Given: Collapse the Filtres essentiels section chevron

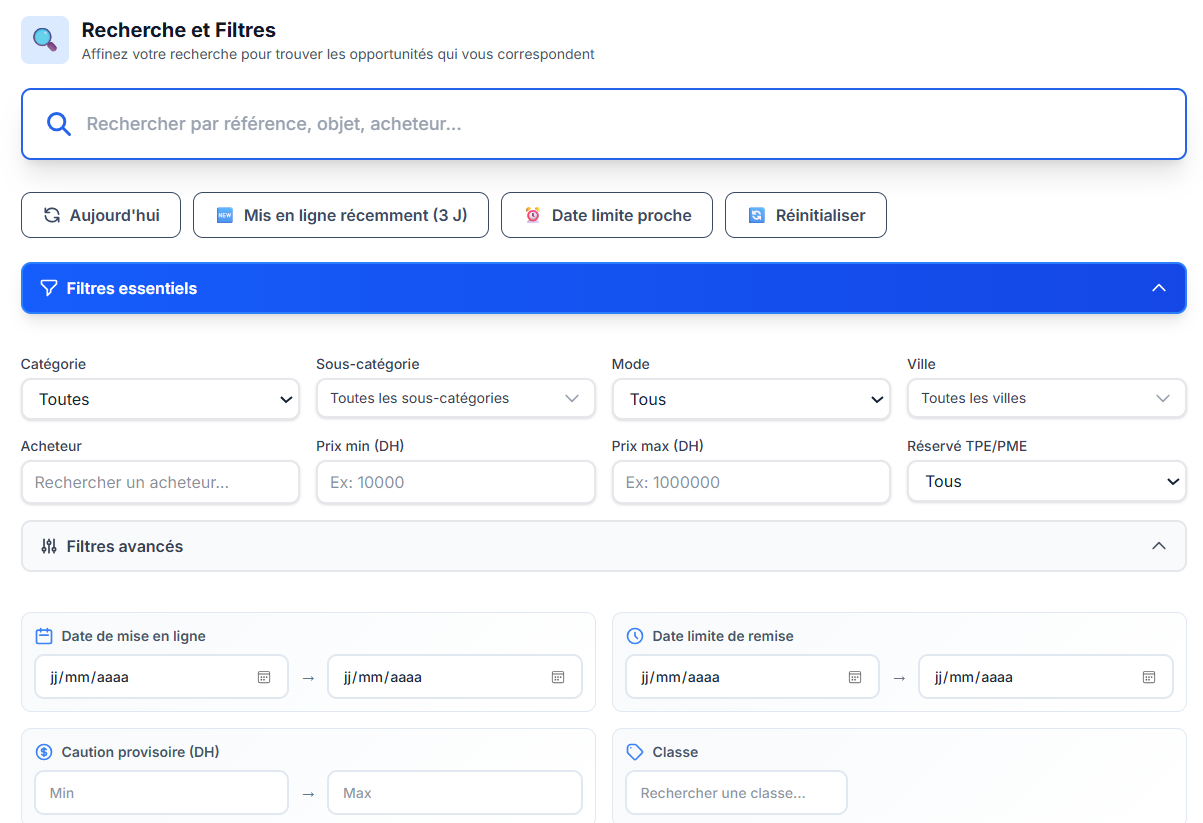Looking at the screenshot, I should click(x=1159, y=288).
